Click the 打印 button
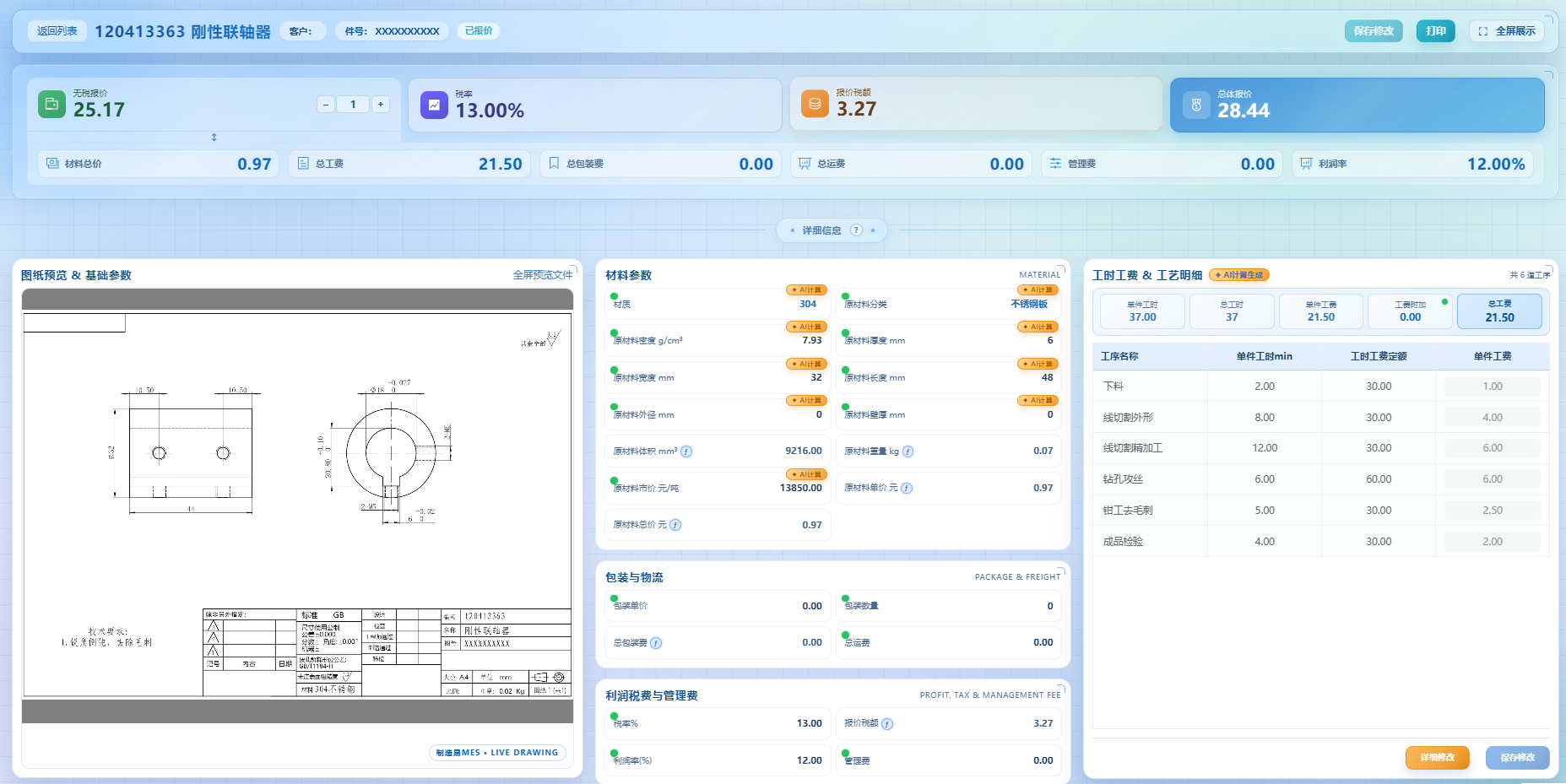 pyautogui.click(x=1435, y=31)
